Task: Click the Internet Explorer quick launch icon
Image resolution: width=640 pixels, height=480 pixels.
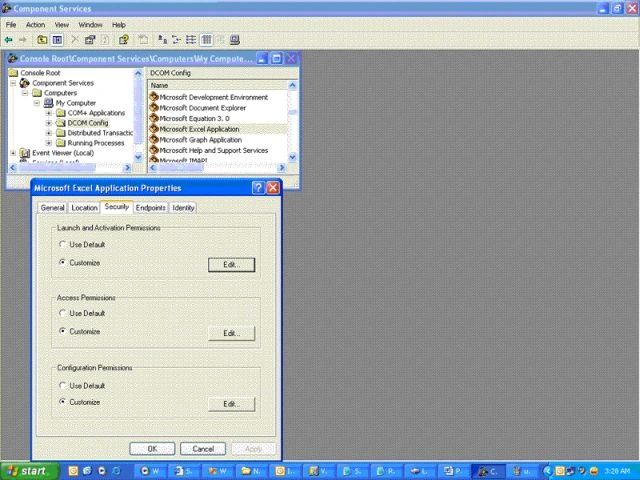Action: [116, 471]
